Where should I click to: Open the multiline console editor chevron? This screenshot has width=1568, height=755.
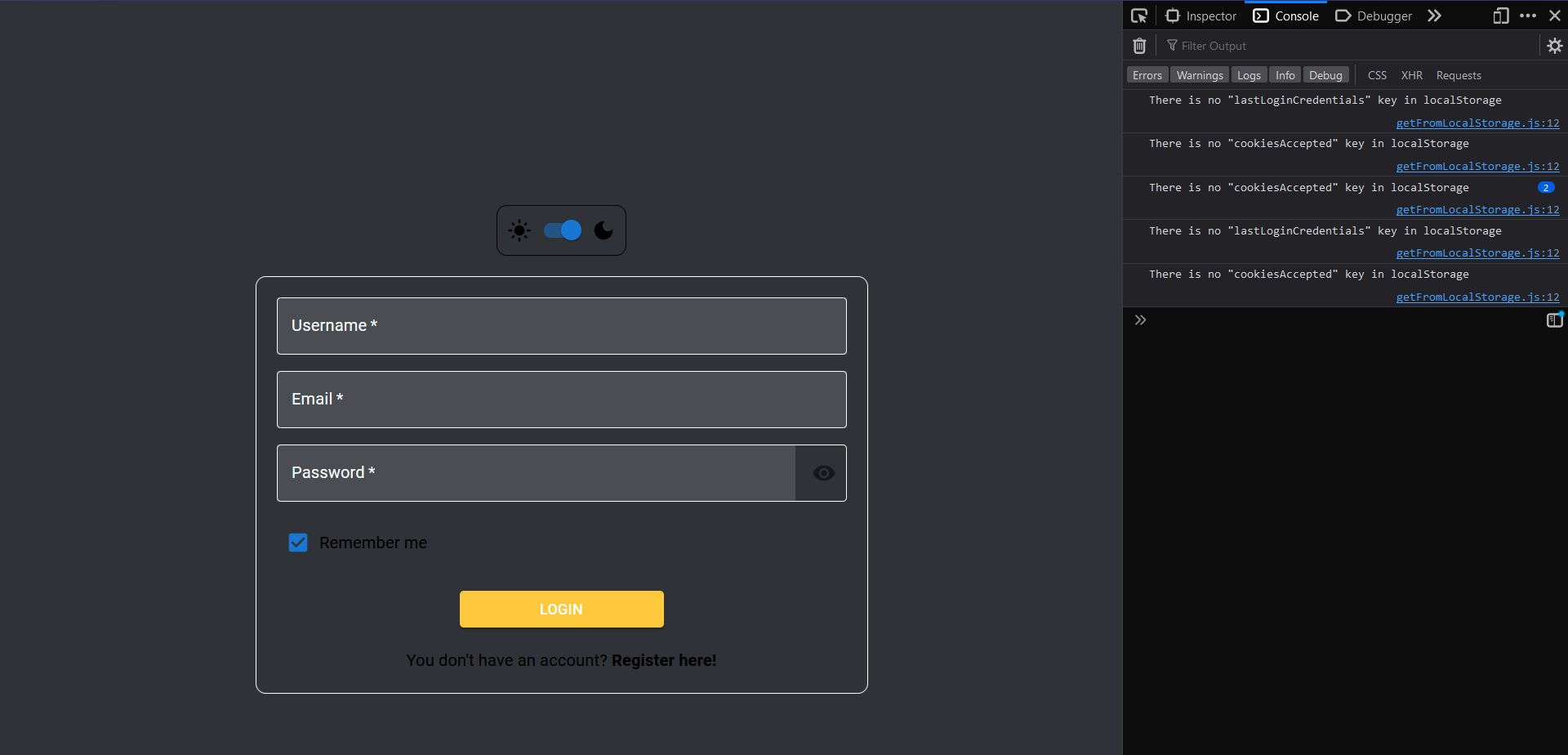tap(1140, 319)
